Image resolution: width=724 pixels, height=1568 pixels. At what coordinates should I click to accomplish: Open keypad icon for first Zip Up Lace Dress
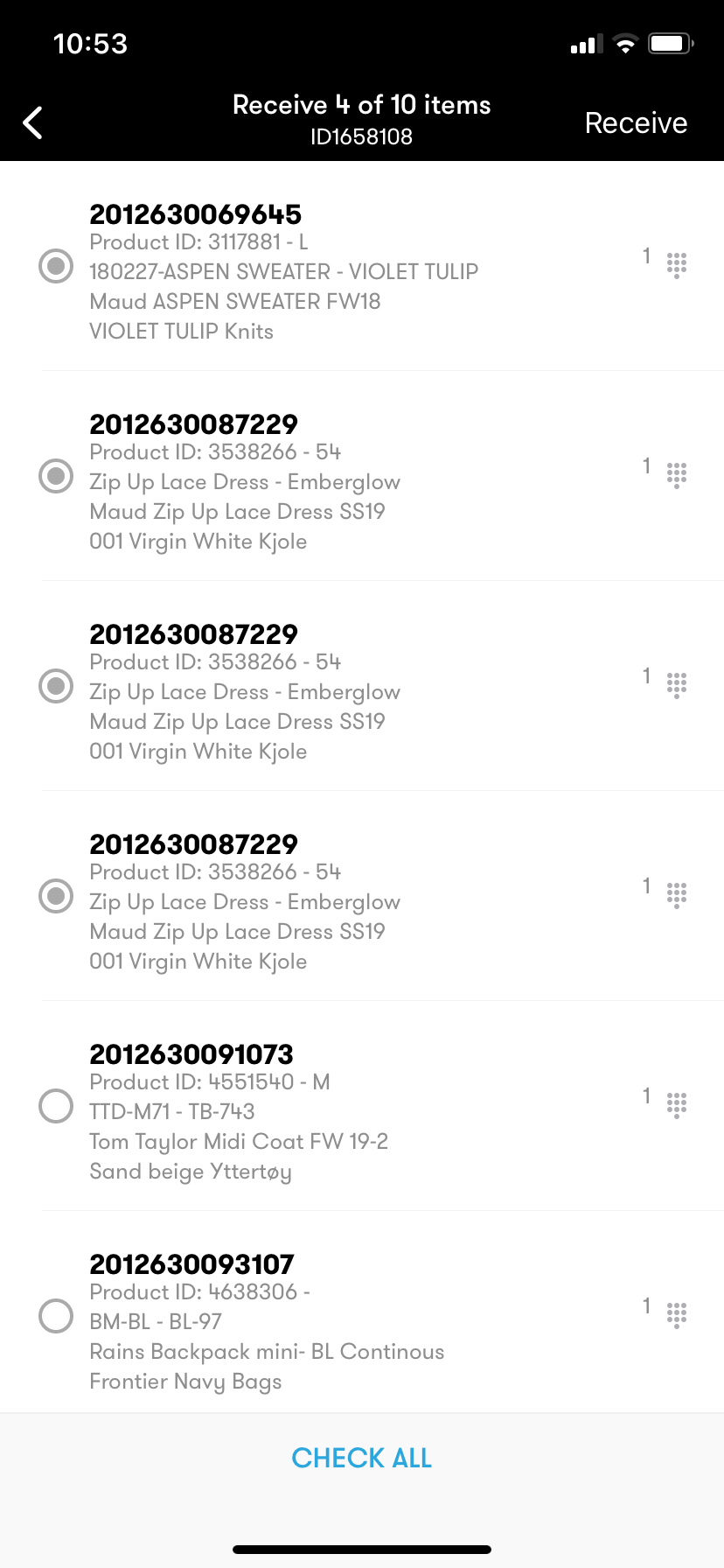point(676,474)
